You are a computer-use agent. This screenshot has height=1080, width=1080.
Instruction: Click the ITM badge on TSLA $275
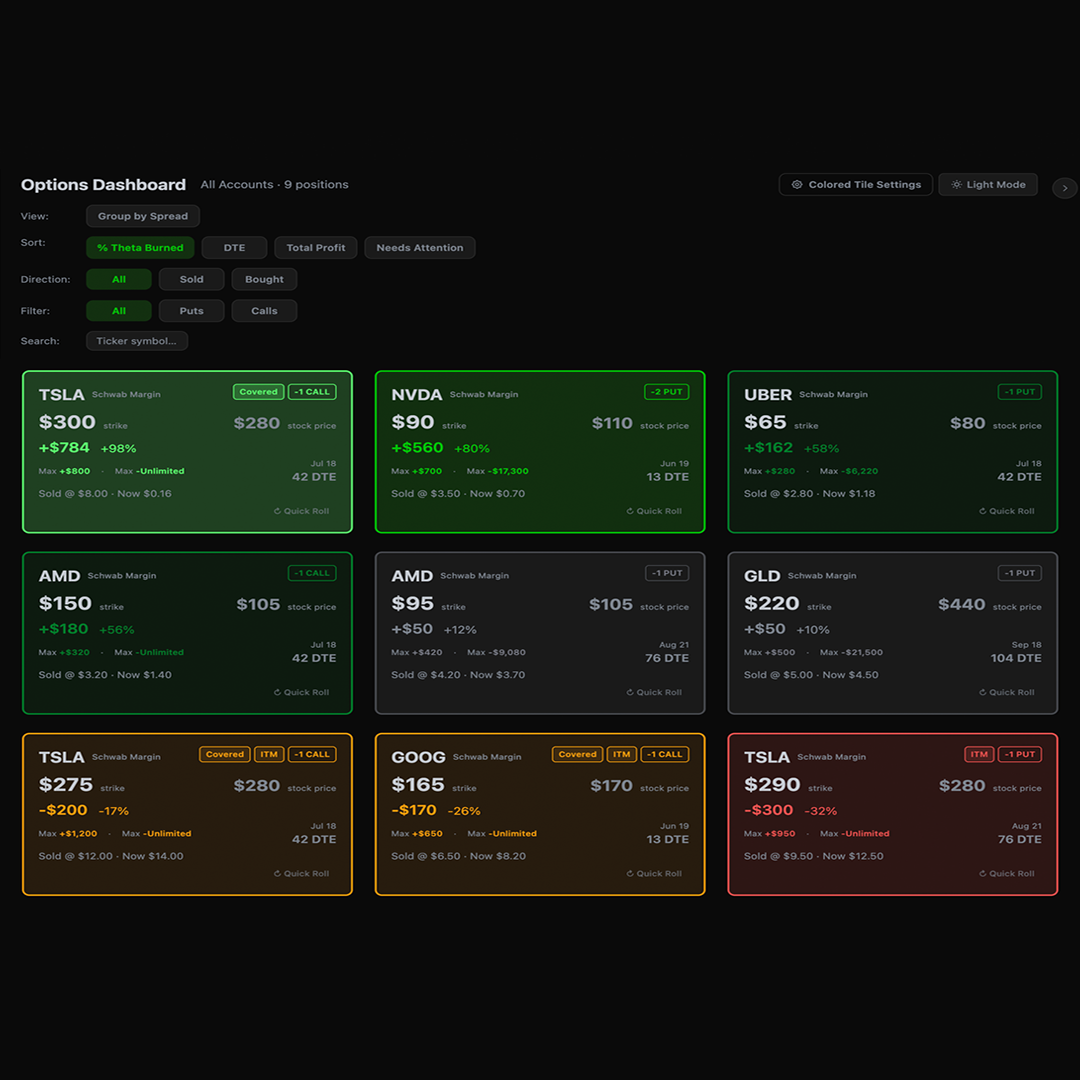click(x=269, y=754)
